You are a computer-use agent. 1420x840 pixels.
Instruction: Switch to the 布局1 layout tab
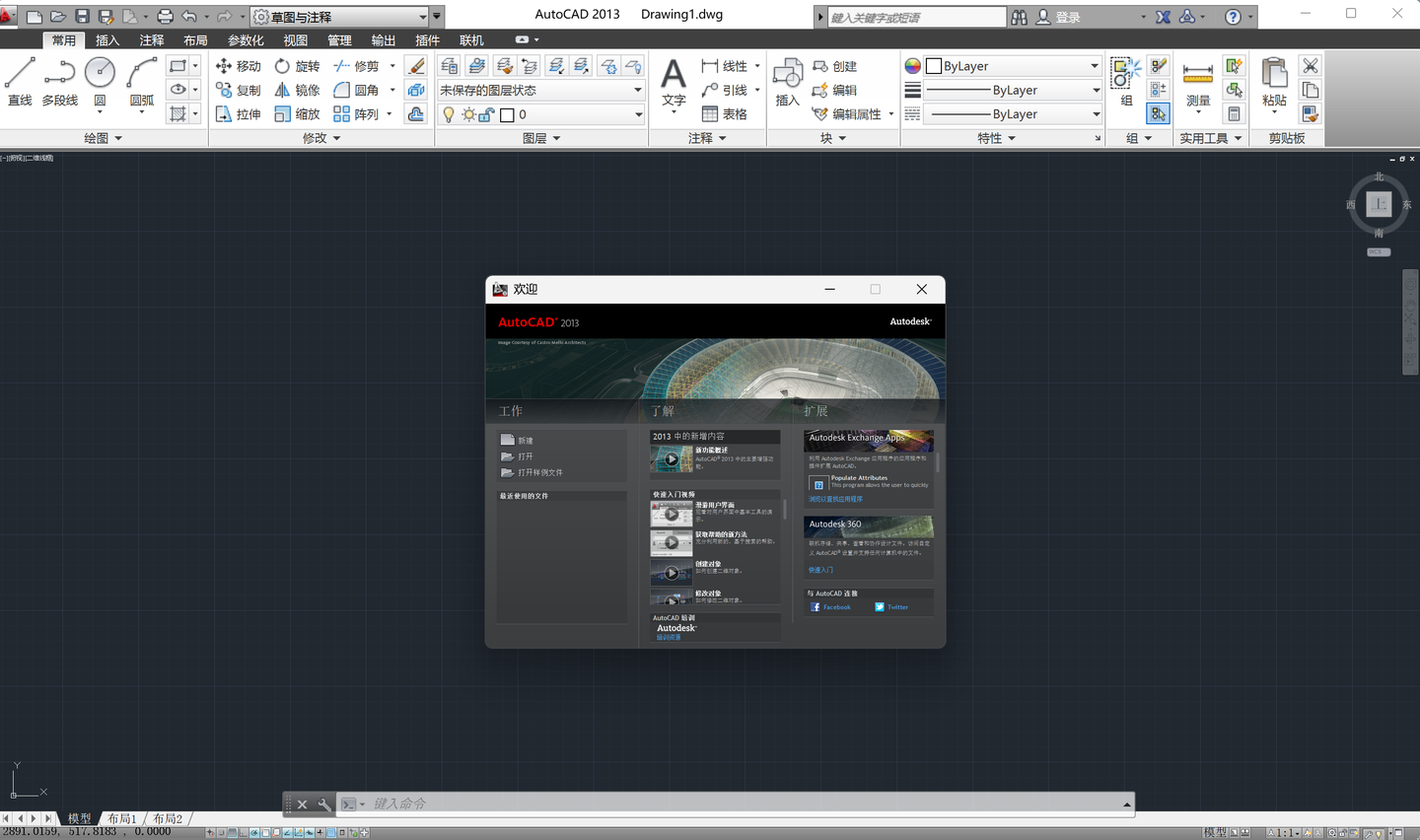point(122,818)
